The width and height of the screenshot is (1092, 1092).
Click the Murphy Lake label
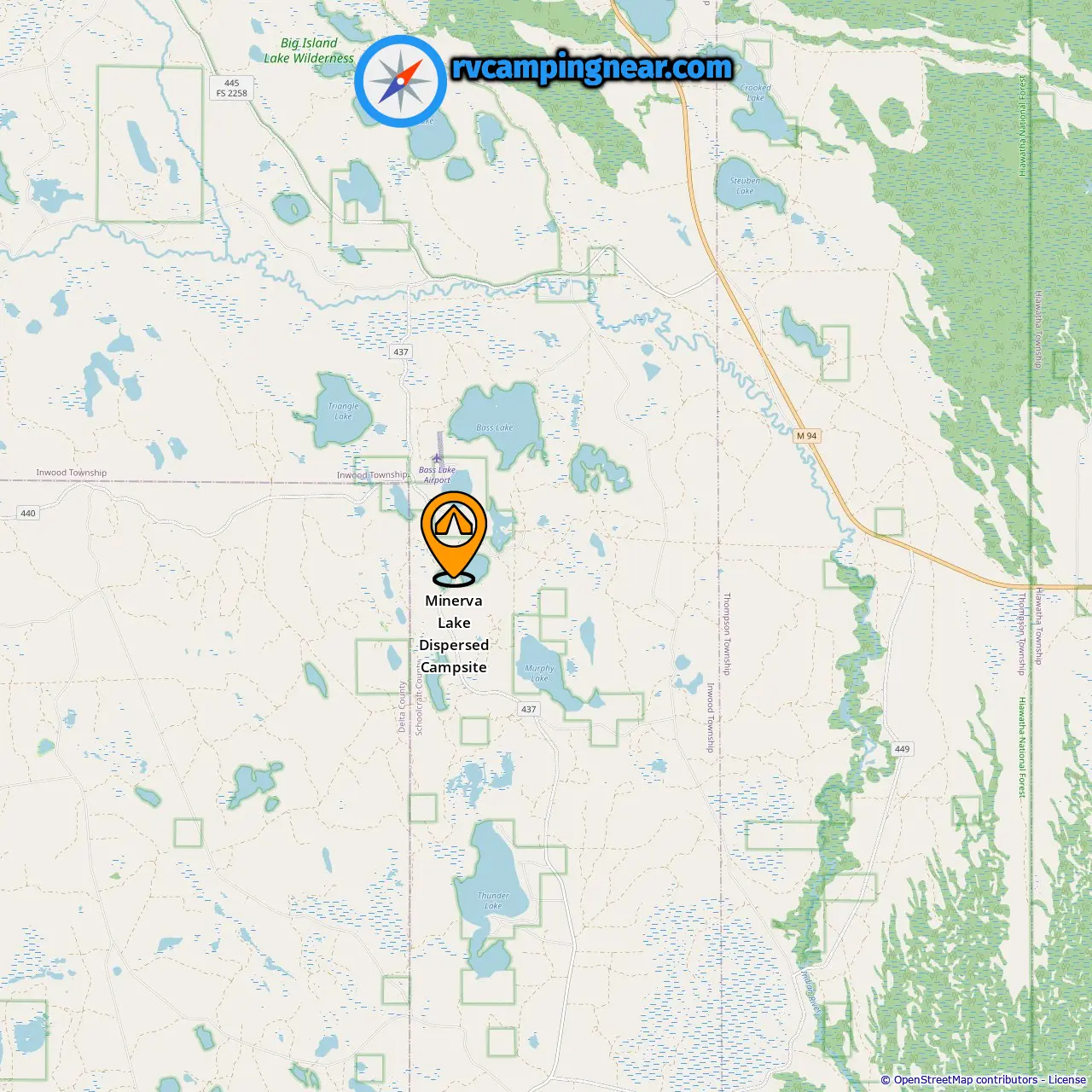(539, 673)
